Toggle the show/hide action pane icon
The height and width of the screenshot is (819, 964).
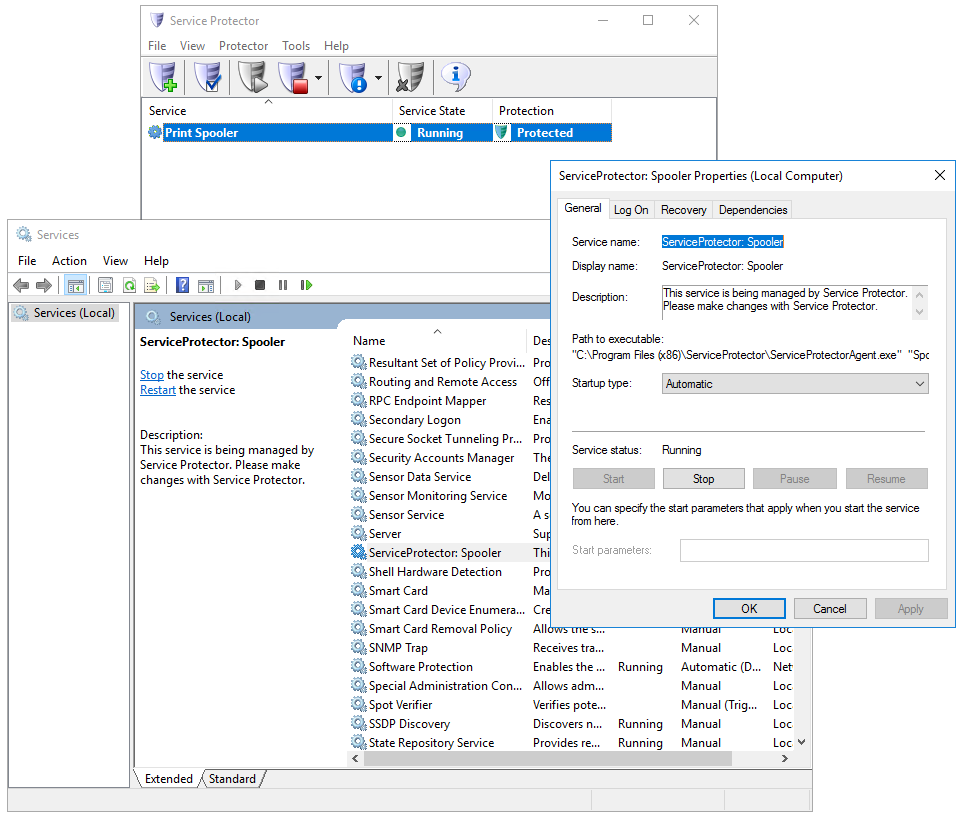tap(206, 285)
